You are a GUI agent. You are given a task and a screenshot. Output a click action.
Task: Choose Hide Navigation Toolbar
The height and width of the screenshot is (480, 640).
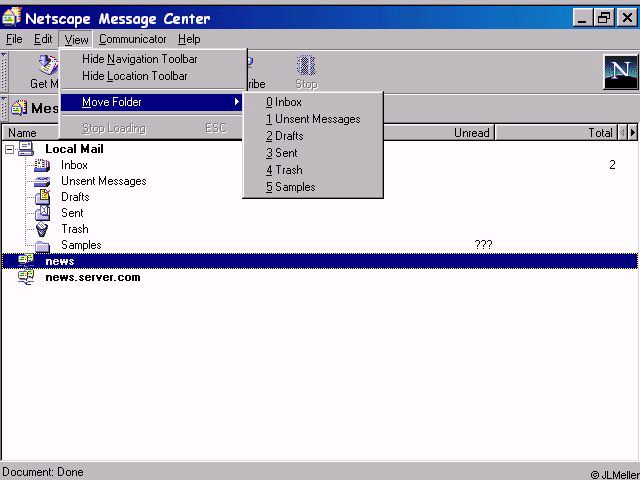point(152,59)
